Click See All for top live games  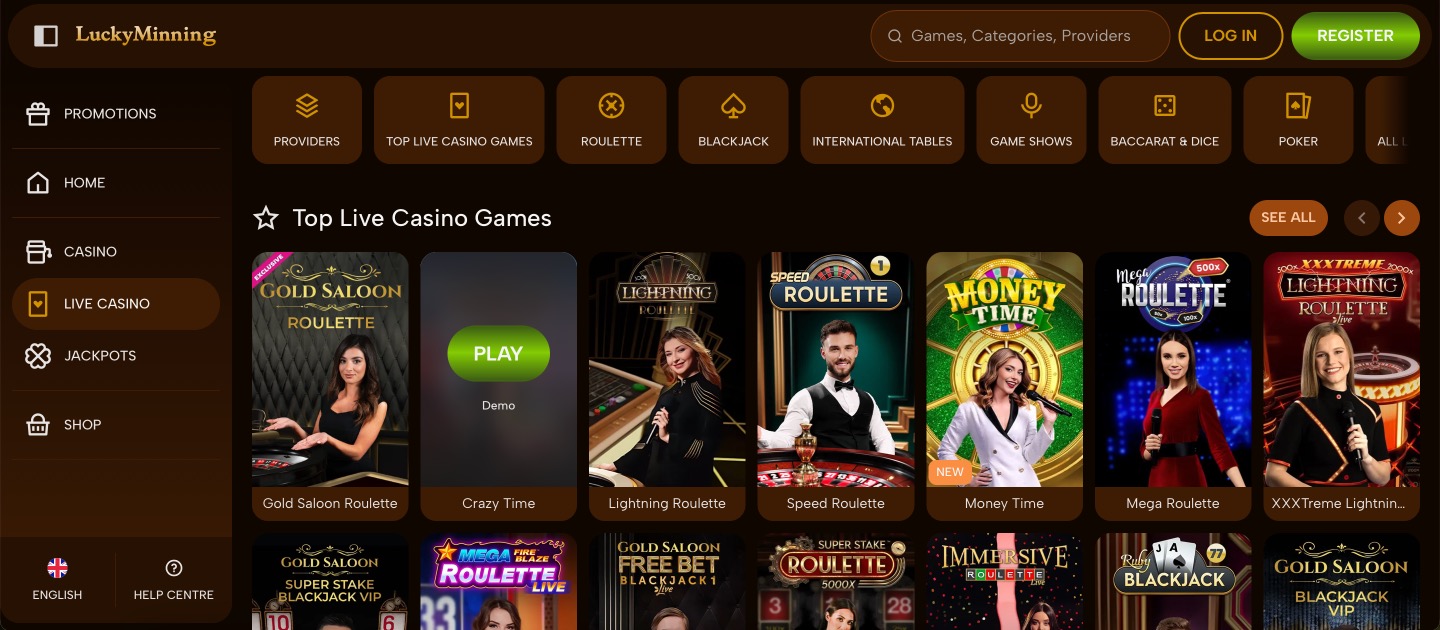click(1288, 218)
